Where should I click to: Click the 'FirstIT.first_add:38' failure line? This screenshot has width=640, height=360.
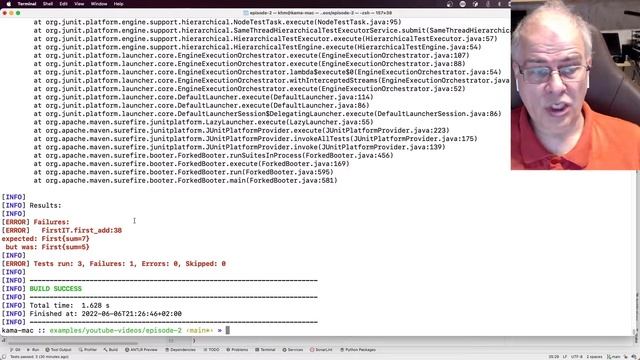pyautogui.click(x=82, y=230)
